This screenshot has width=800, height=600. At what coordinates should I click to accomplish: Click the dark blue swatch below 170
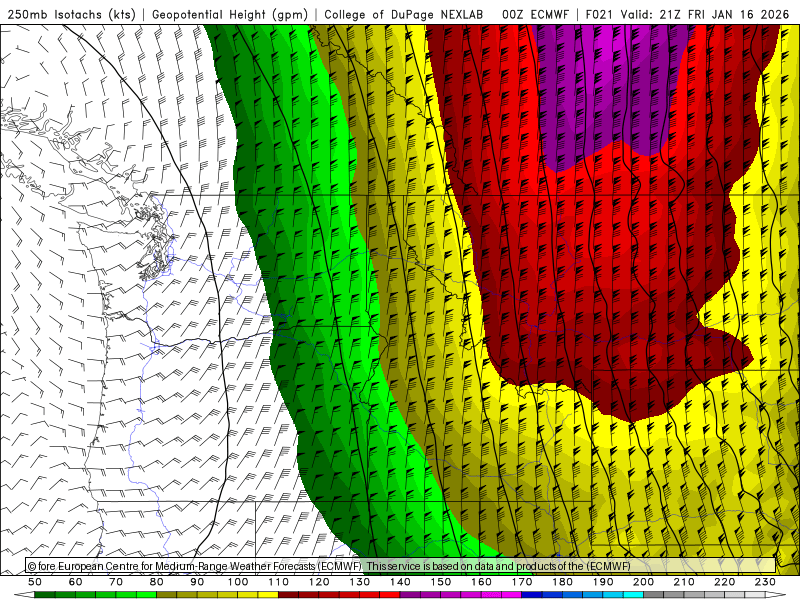click(x=532, y=595)
